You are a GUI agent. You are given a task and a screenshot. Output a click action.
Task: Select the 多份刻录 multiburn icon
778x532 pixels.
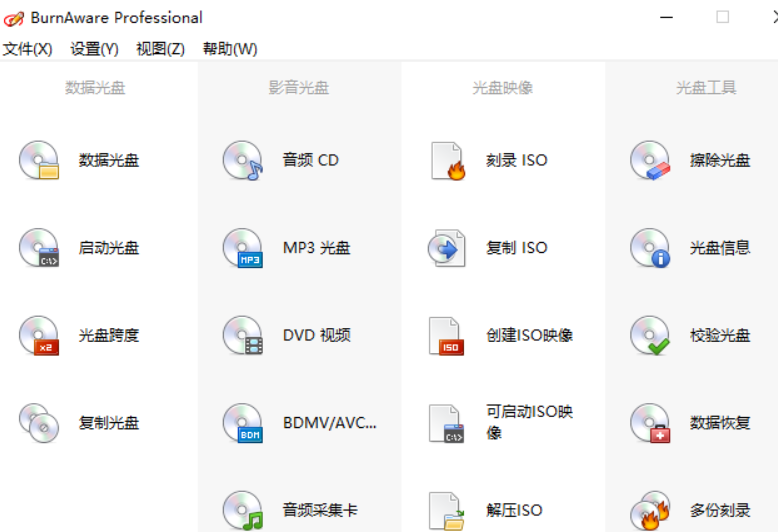pyautogui.click(x=650, y=510)
